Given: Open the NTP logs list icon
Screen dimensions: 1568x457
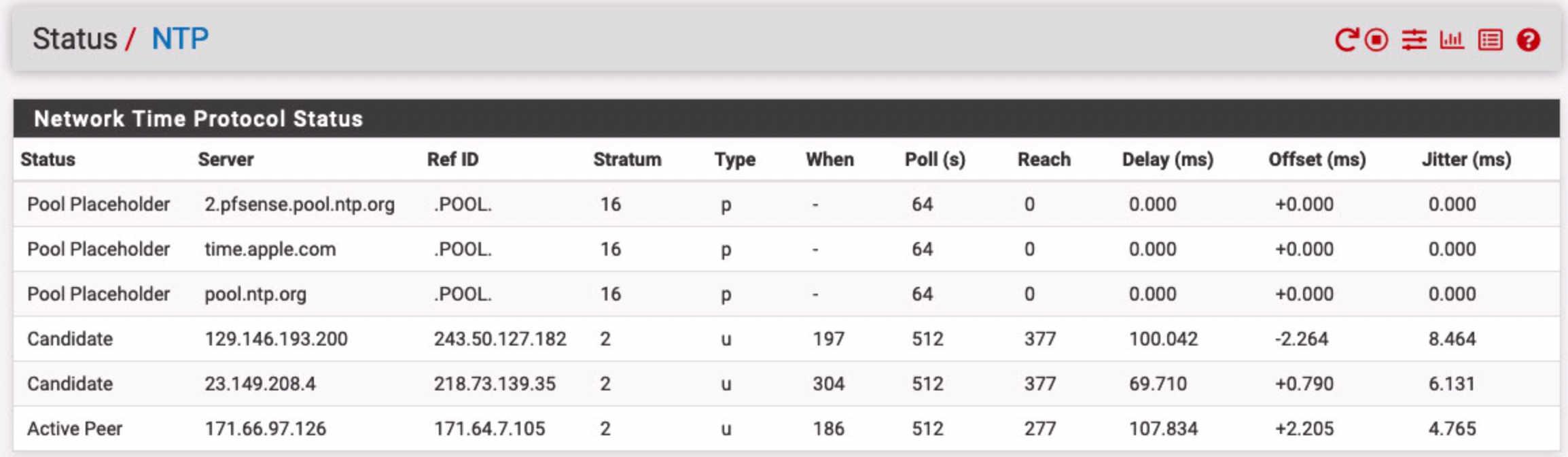Looking at the screenshot, I should (x=1491, y=39).
